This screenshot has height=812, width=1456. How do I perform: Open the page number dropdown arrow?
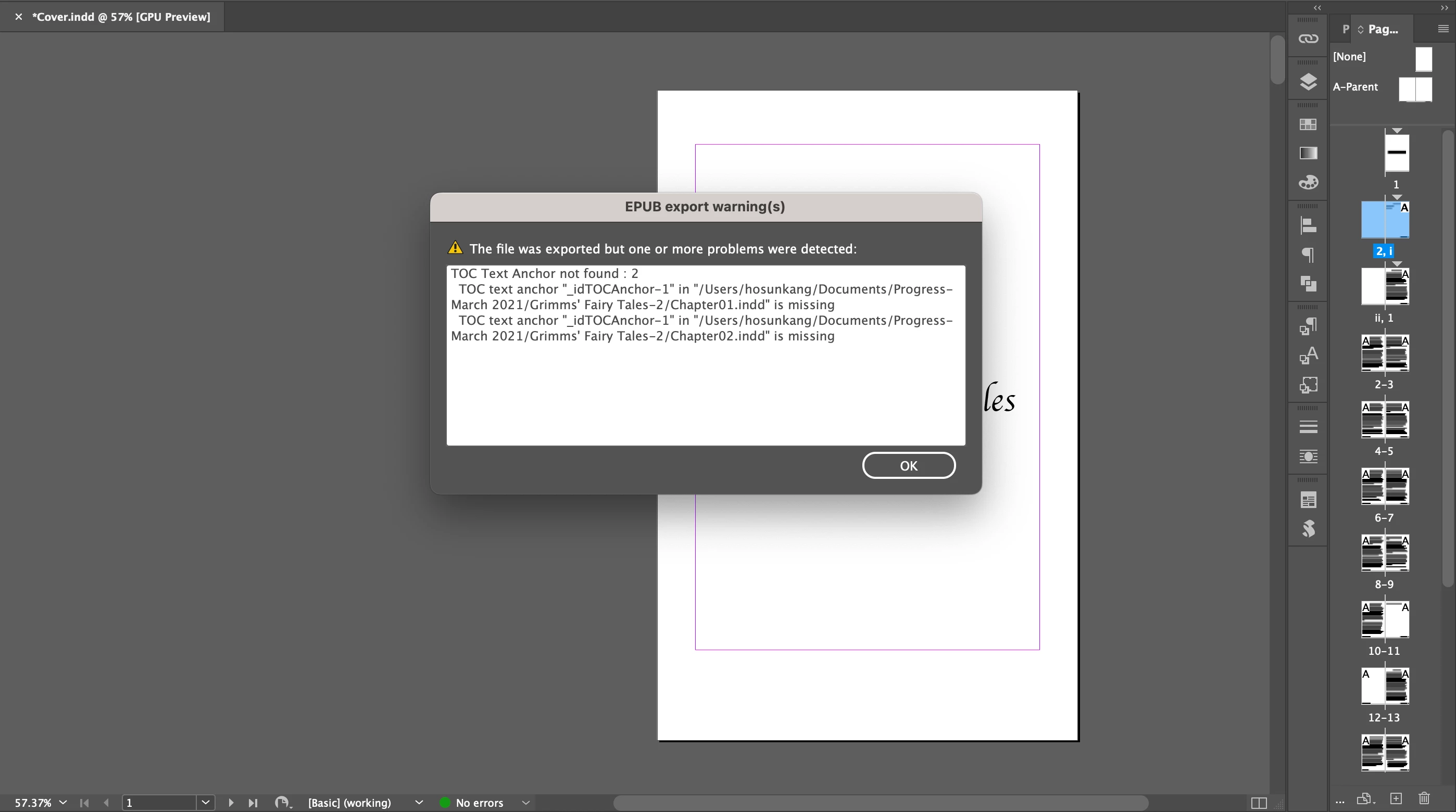point(206,803)
